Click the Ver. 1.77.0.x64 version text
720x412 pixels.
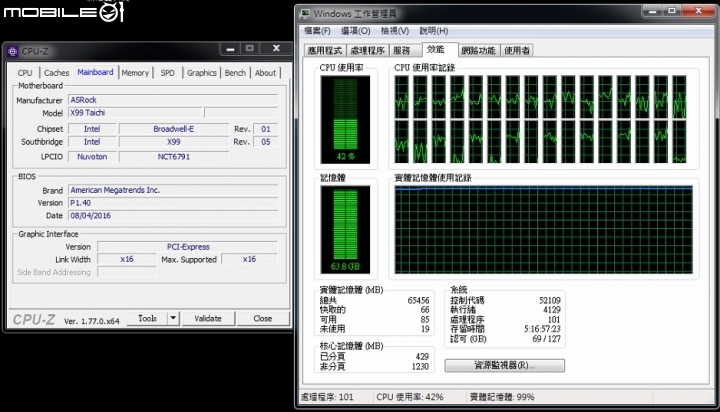(91, 321)
